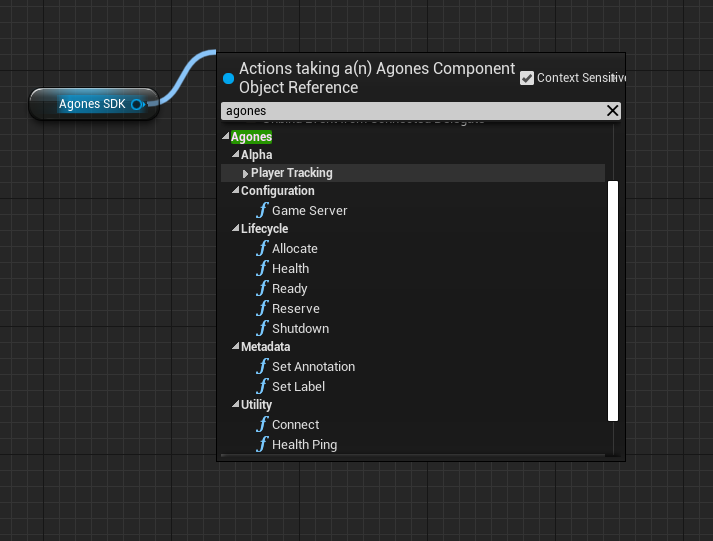This screenshot has width=713, height=541.
Task: Click the function icon next to Shutdown
Action: pos(263,329)
